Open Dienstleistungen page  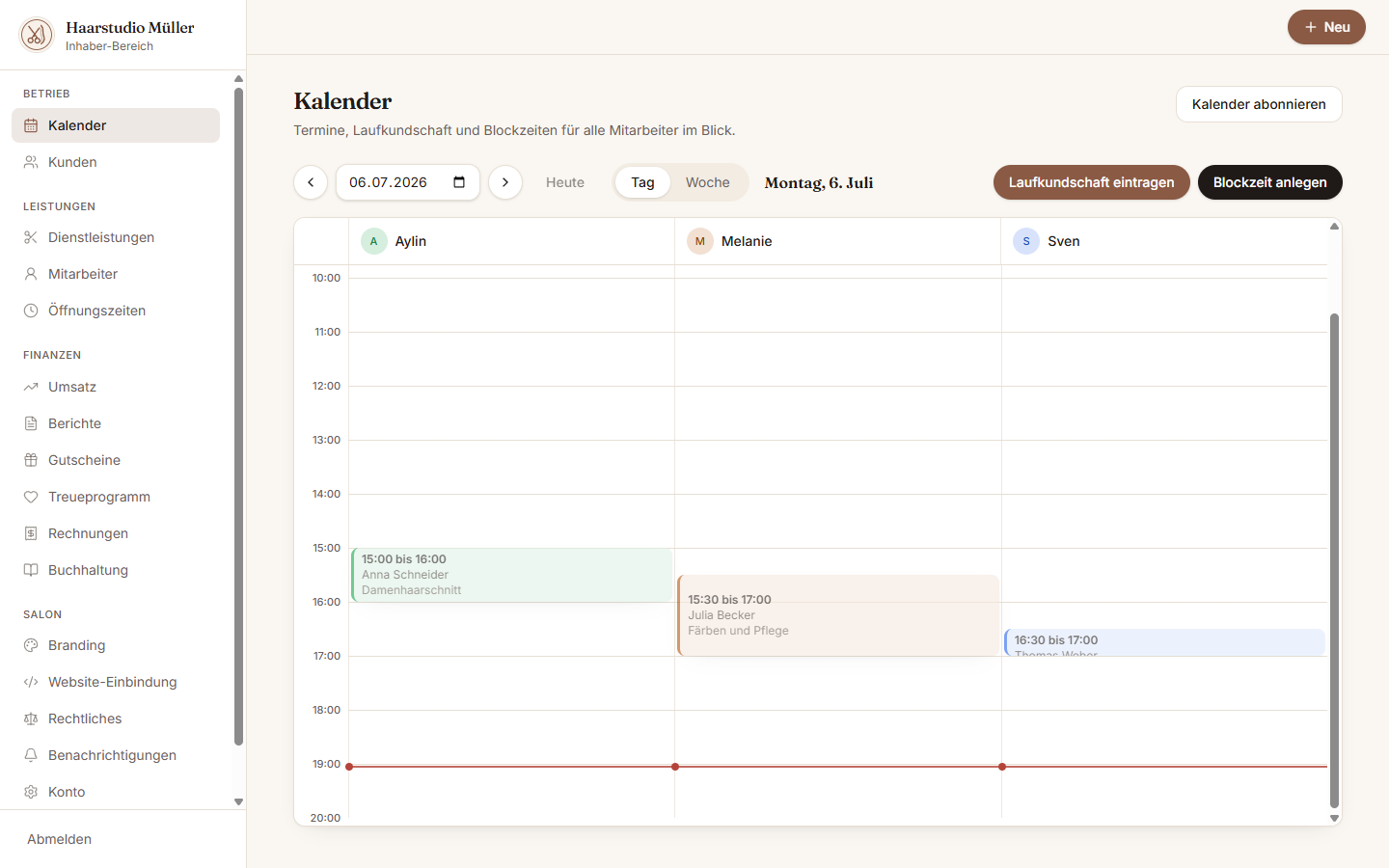click(116, 237)
